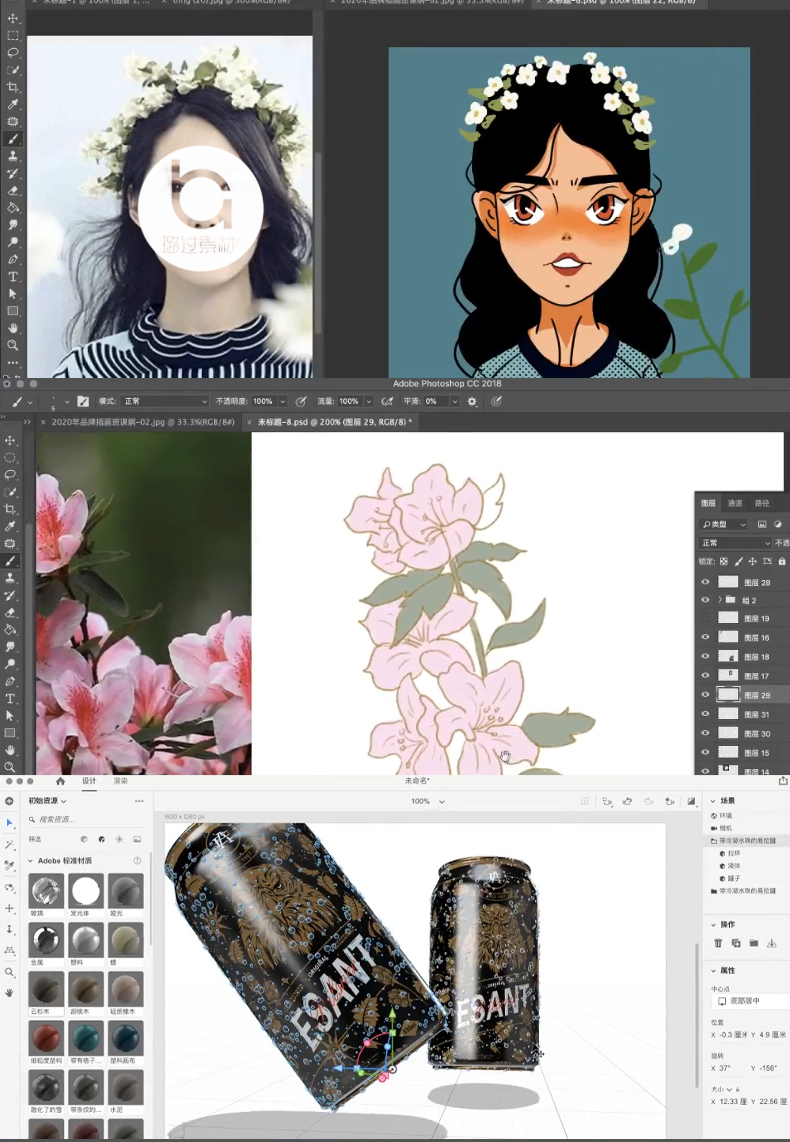Click the group folder icon under 操作
790x1142 pixels.
point(754,943)
